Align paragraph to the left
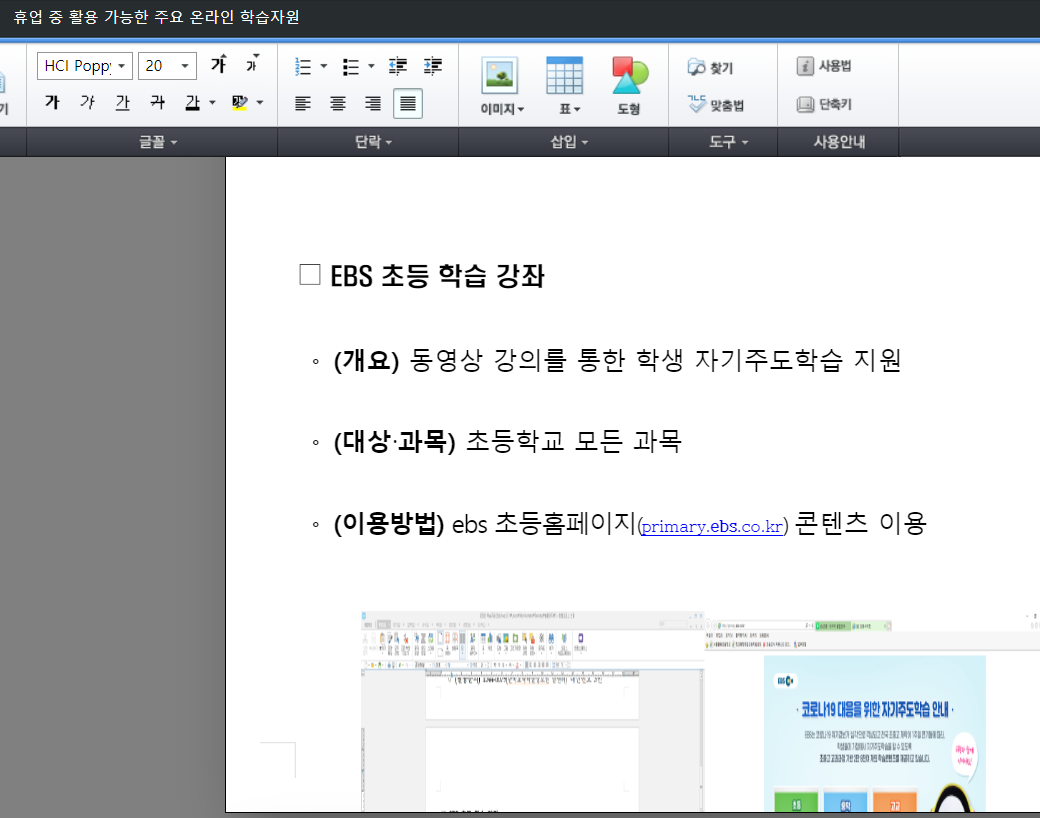 [303, 103]
